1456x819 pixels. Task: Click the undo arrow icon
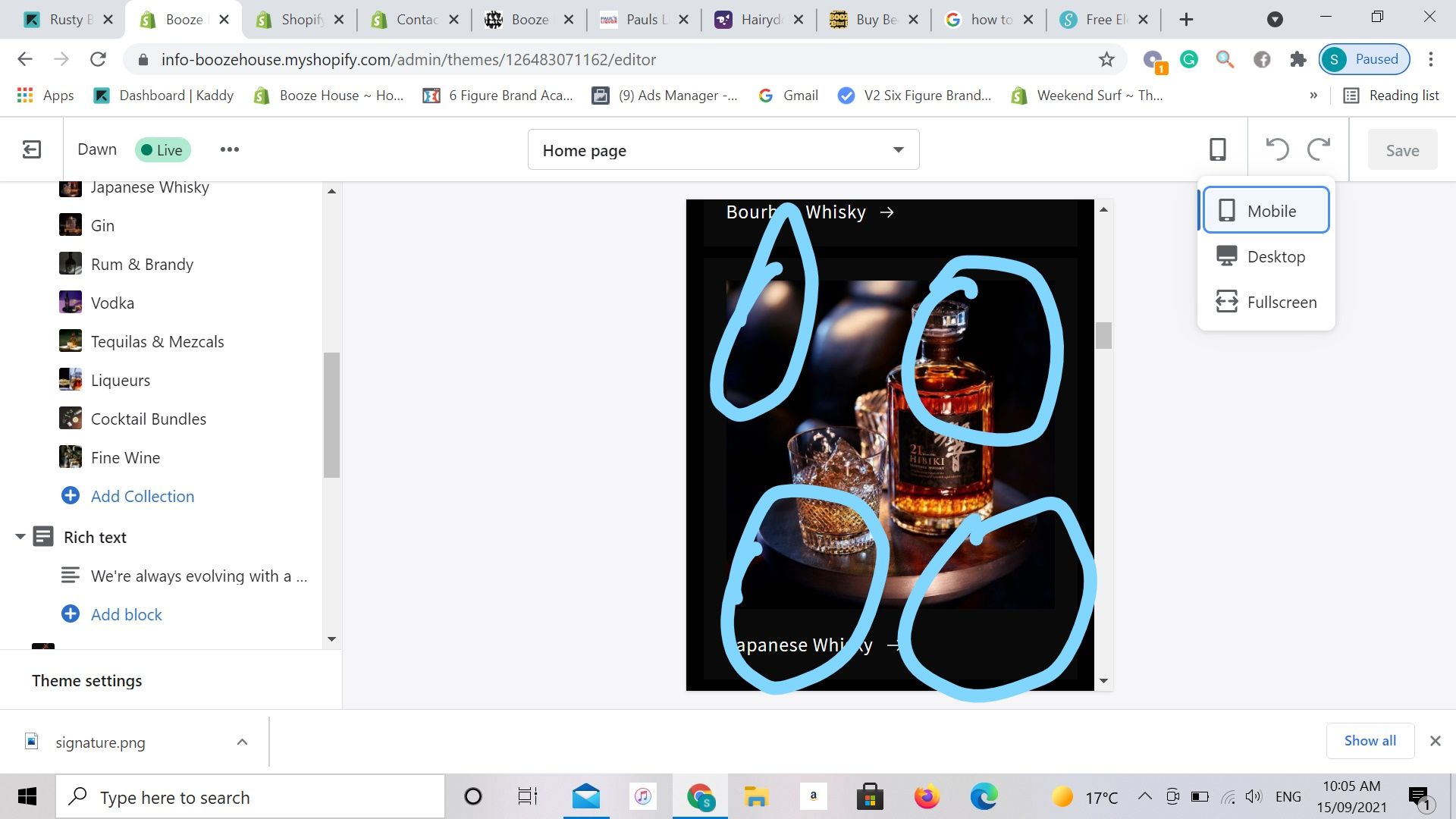pyautogui.click(x=1277, y=149)
